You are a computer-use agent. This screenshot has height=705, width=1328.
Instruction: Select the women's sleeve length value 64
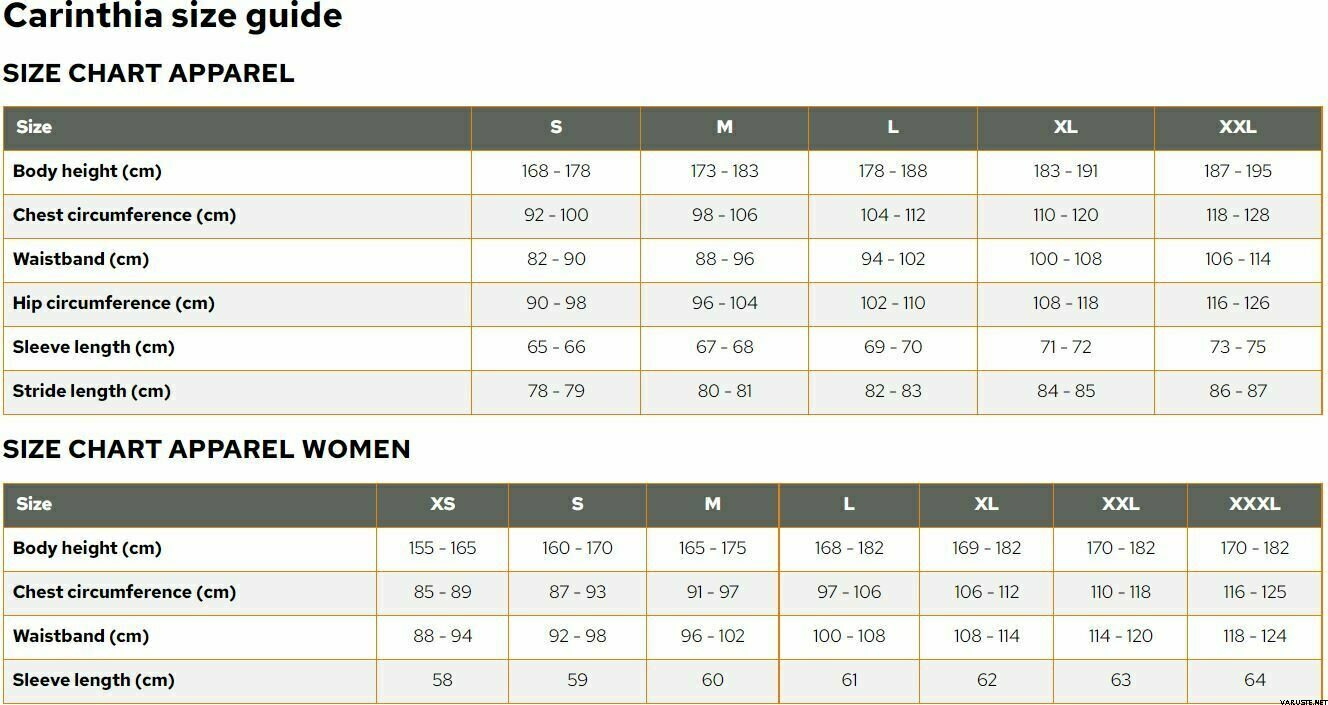(x=1254, y=680)
